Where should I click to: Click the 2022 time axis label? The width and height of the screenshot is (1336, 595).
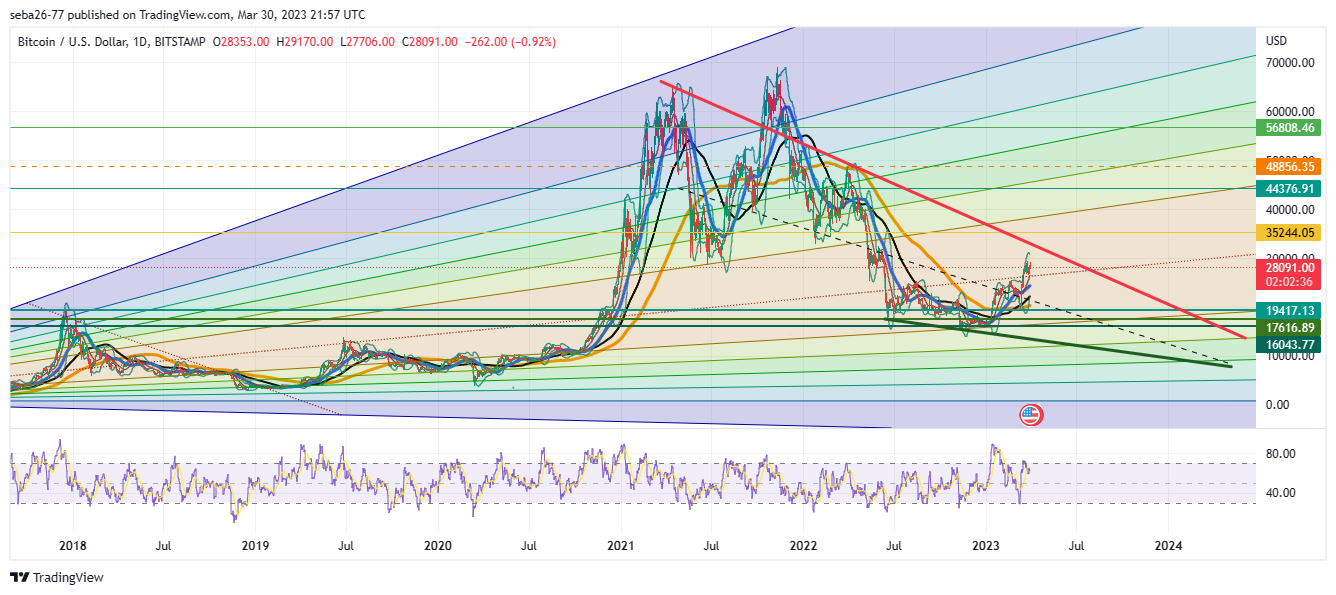[x=803, y=546]
